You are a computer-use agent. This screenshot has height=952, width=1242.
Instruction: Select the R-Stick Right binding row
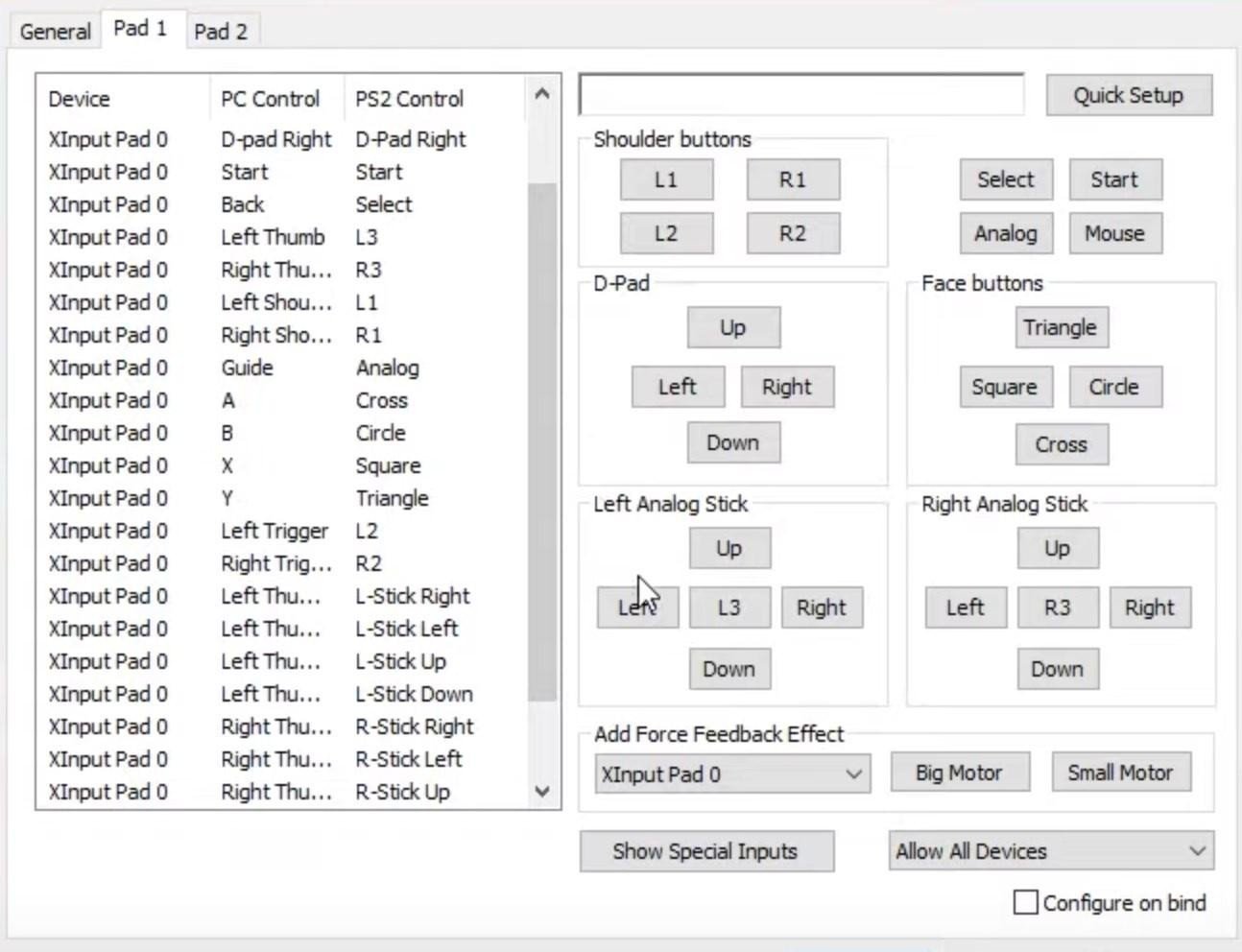(x=283, y=726)
